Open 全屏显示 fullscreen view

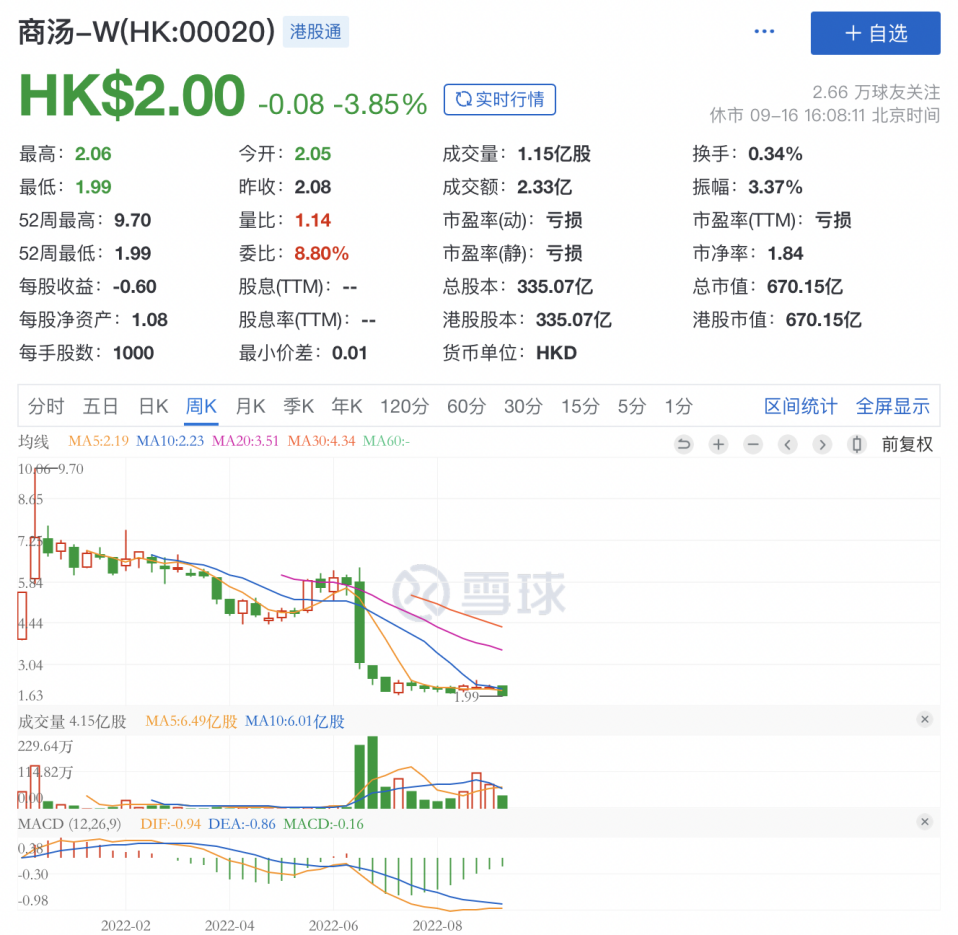coord(893,406)
